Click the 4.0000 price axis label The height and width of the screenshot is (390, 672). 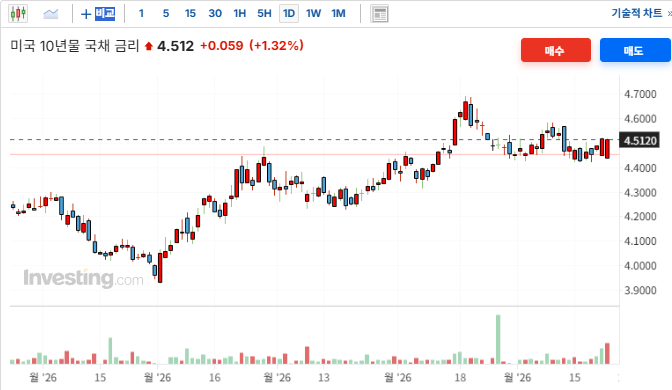pos(640,266)
